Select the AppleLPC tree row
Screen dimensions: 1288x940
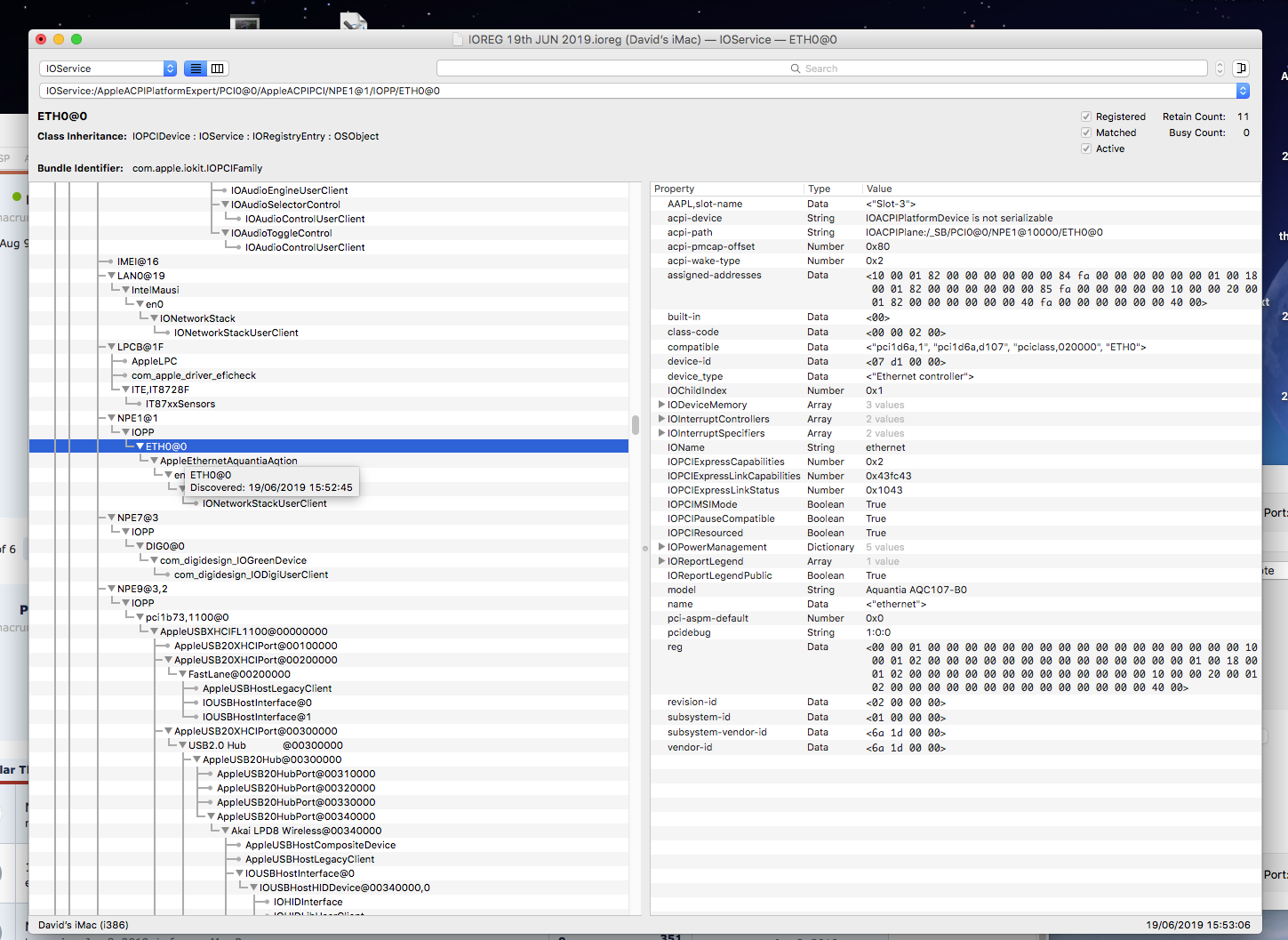(155, 361)
